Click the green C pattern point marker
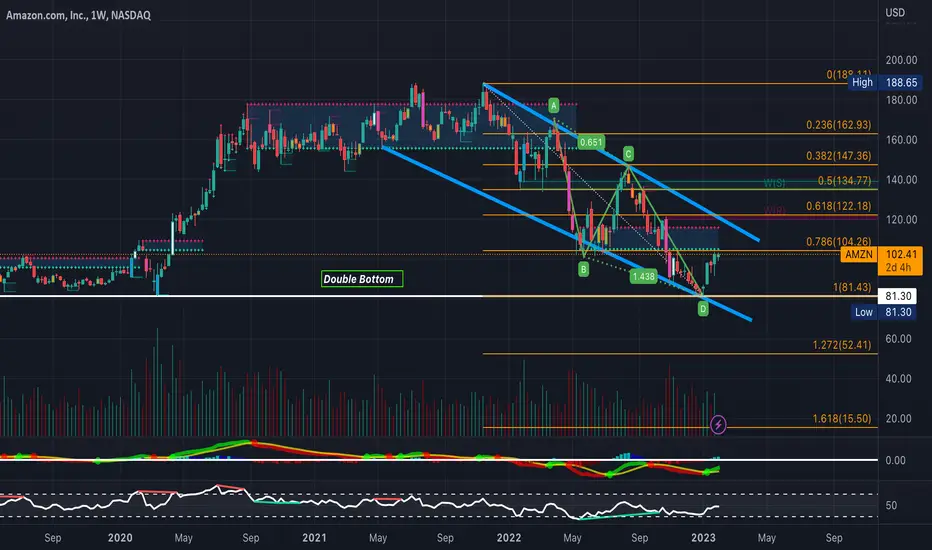Image resolution: width=932 pixels, height=550 pixels. click(x=628, y=155)
